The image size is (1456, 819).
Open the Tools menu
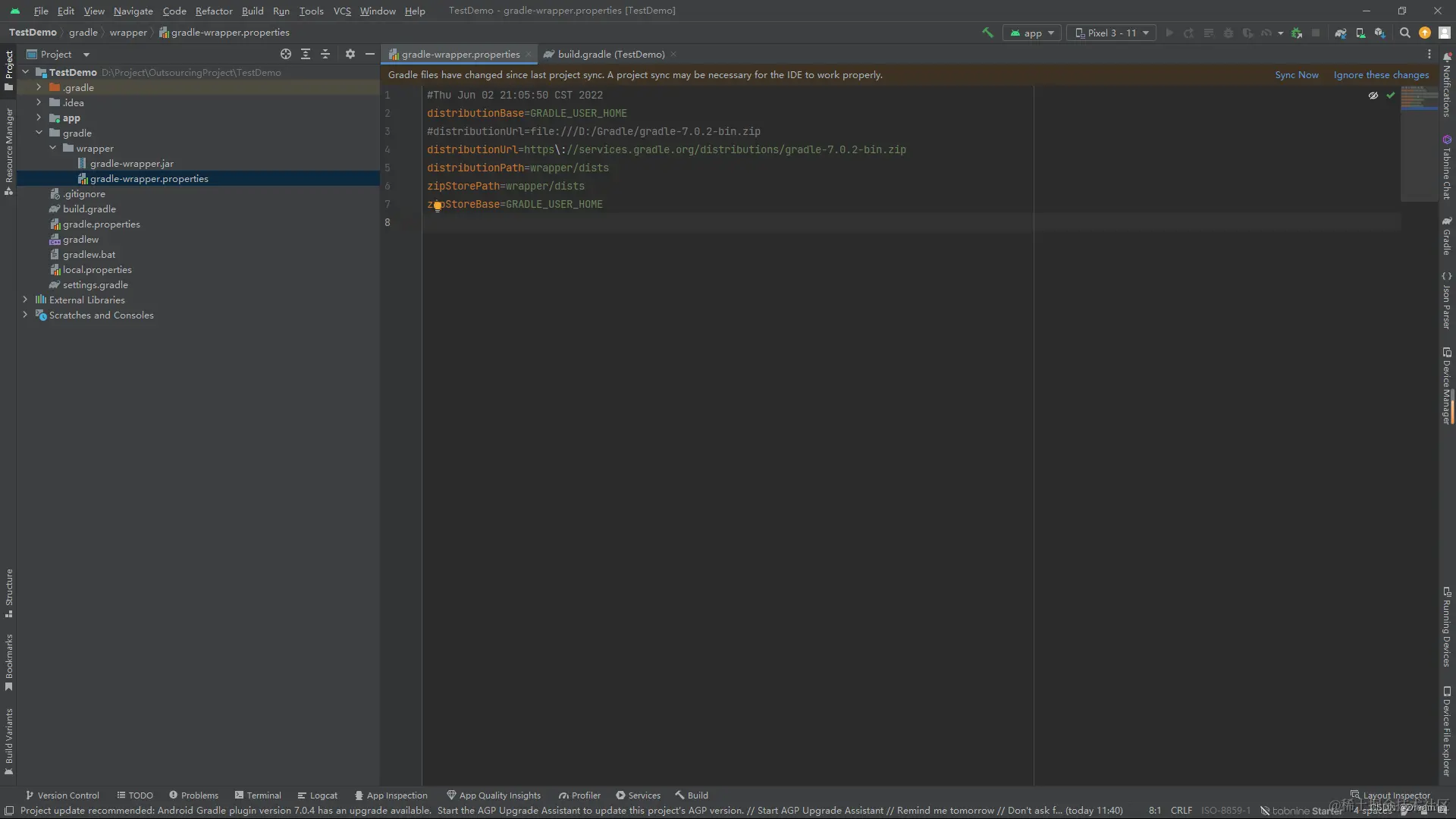click(311, 11)
